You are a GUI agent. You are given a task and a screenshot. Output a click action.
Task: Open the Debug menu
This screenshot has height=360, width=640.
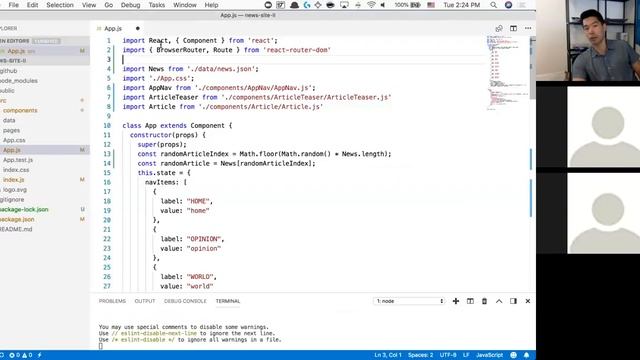(x=130, y=5)
